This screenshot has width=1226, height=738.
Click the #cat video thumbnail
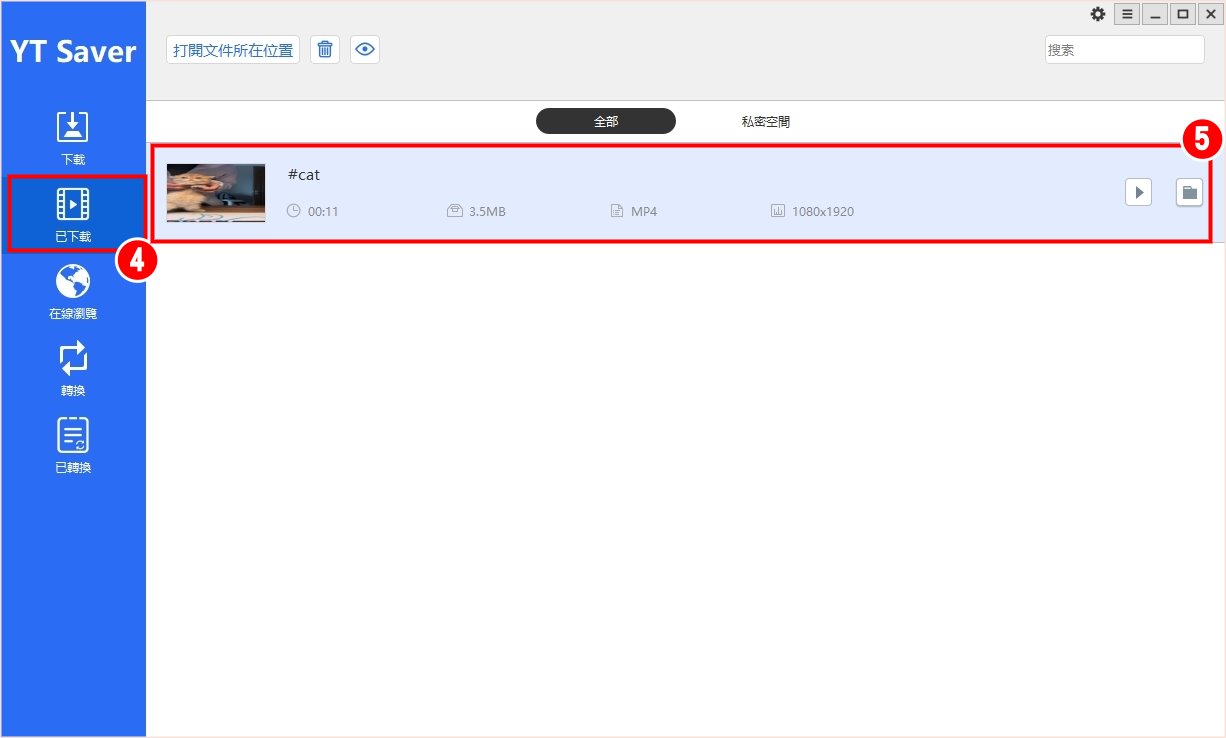216,193
